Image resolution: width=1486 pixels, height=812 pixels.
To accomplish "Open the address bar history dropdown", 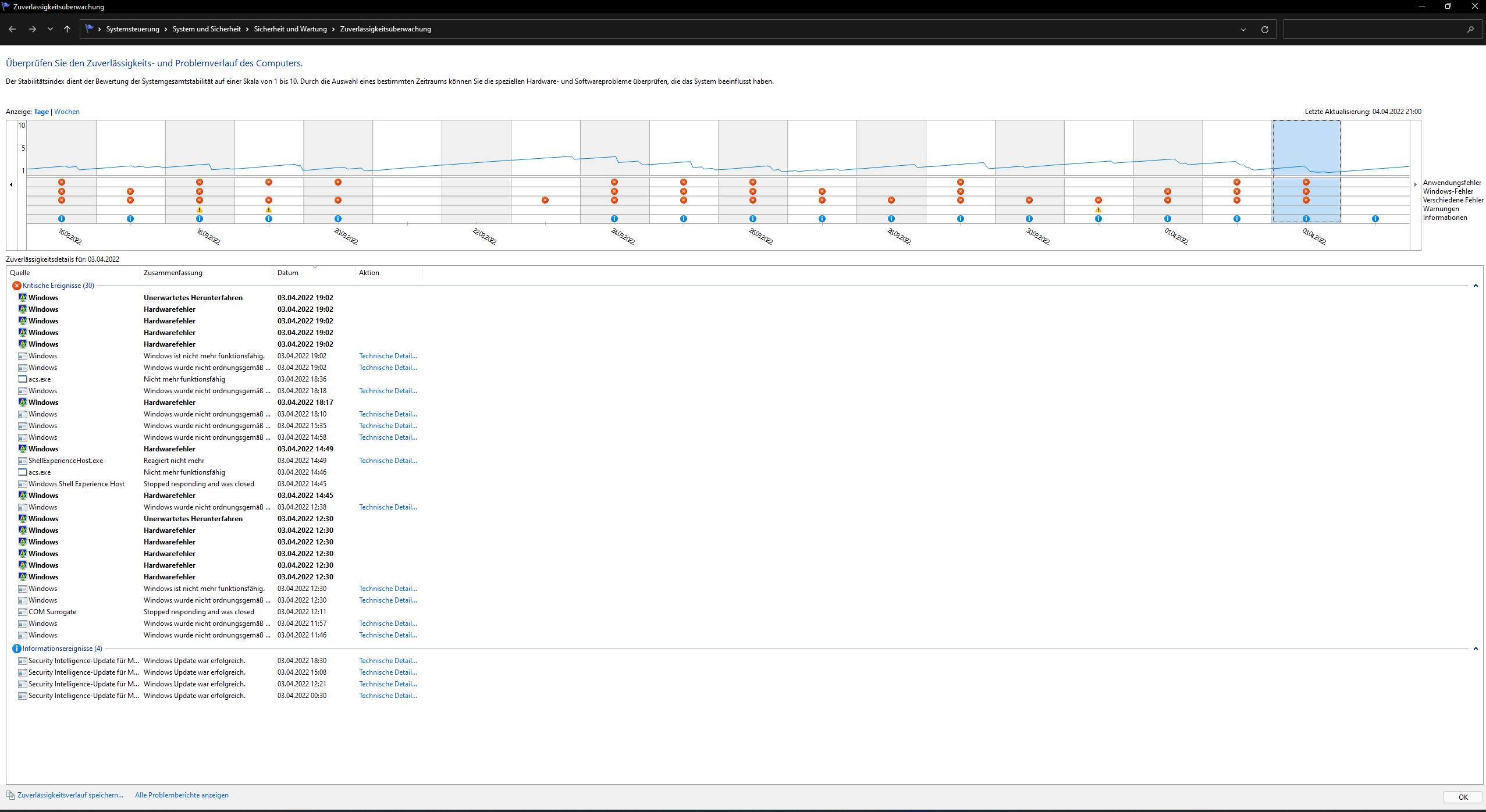I will [1243, 29].
